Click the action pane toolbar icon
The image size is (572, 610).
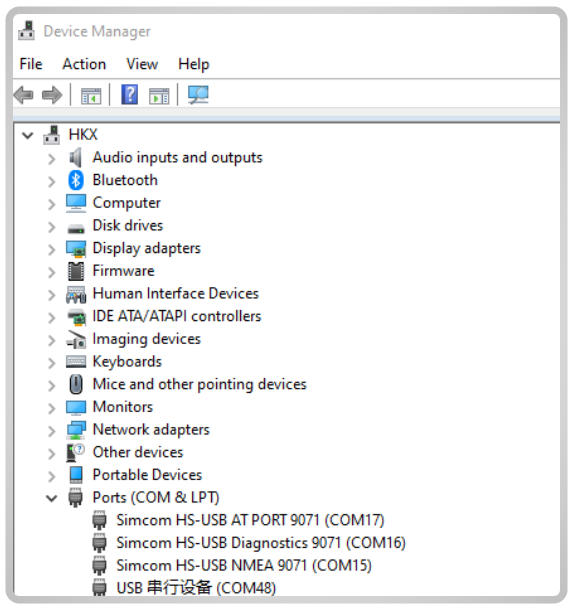159,96
